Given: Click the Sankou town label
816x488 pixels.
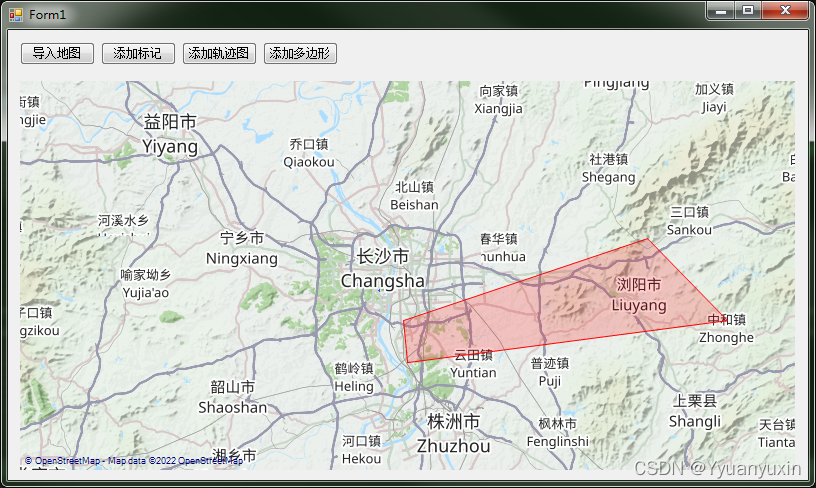Looking at the screenshot, I should (x=689, y=221).
